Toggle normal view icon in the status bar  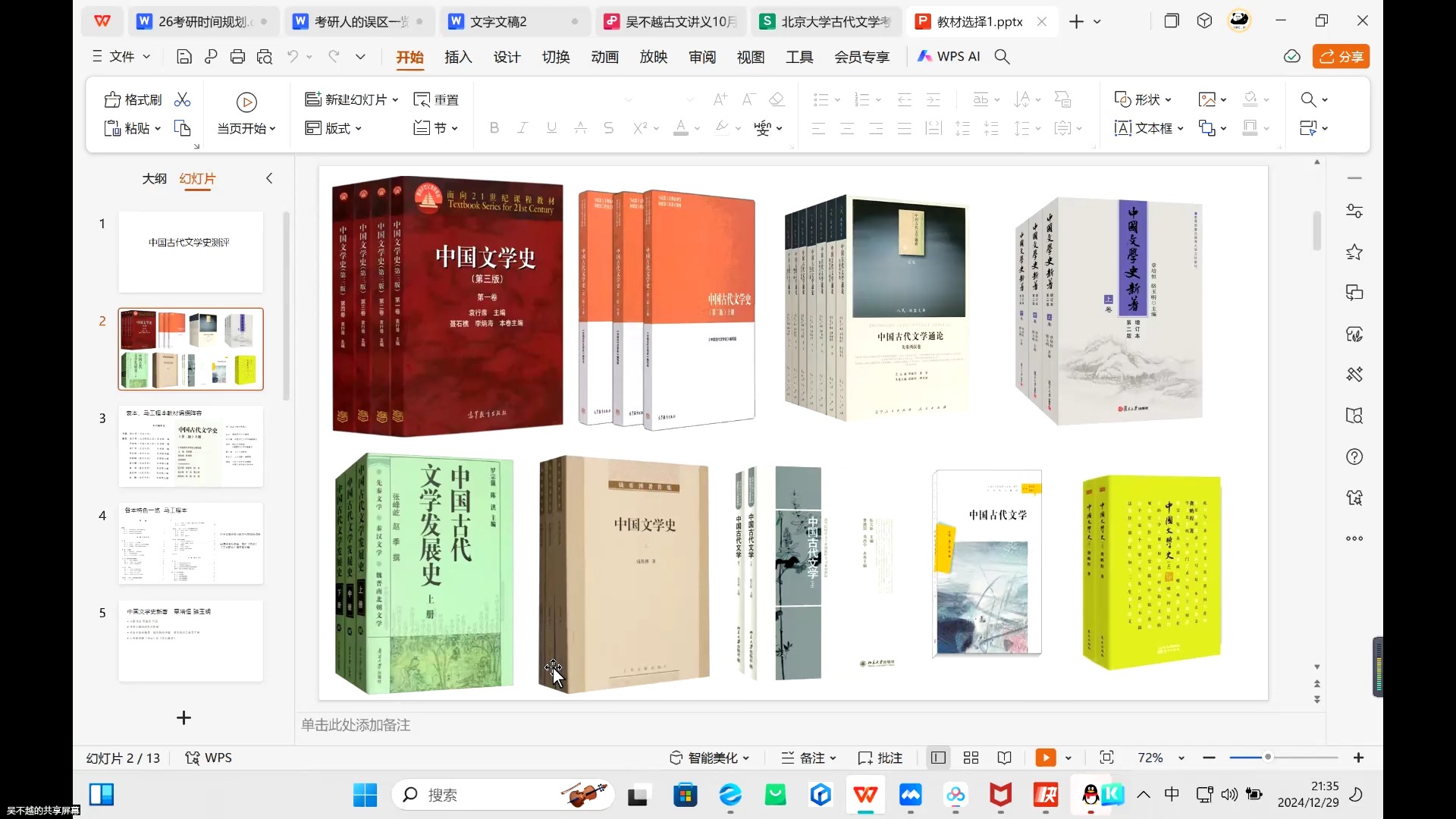938,758
